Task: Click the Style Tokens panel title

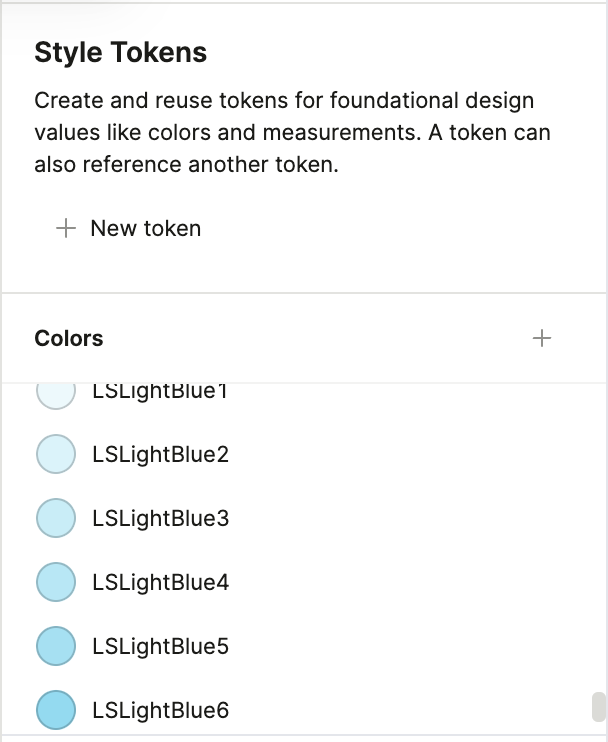Action: pyautogui.click(x=120, y=53)
